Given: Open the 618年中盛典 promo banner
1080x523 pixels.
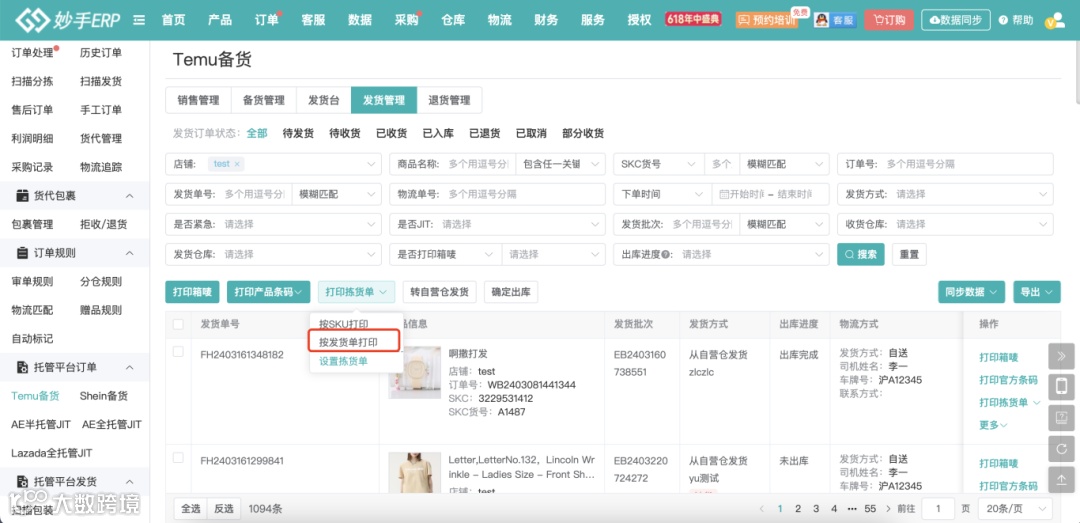Looking at the screenshot, I should [x=693, y=19].
